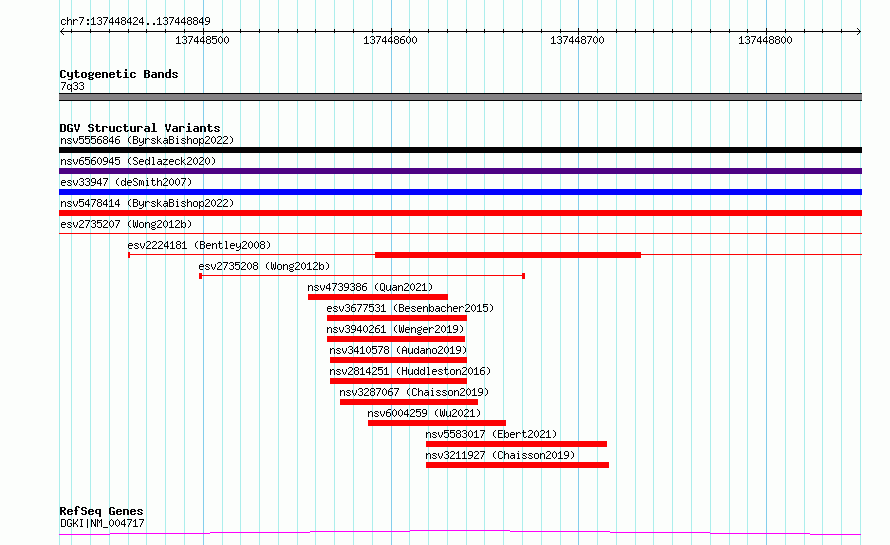Open the esv33947 (deSmith2007) label
This screenshot has height=545, width=890.
coord(126,182)
